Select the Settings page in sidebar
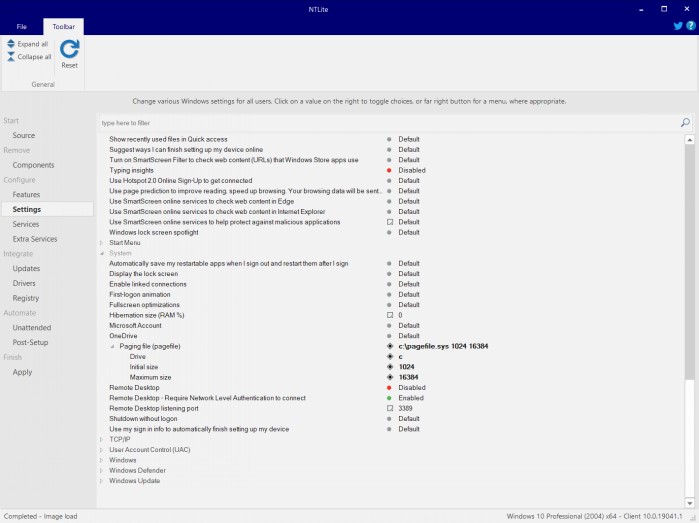699x523 pixels. point(47,209)
